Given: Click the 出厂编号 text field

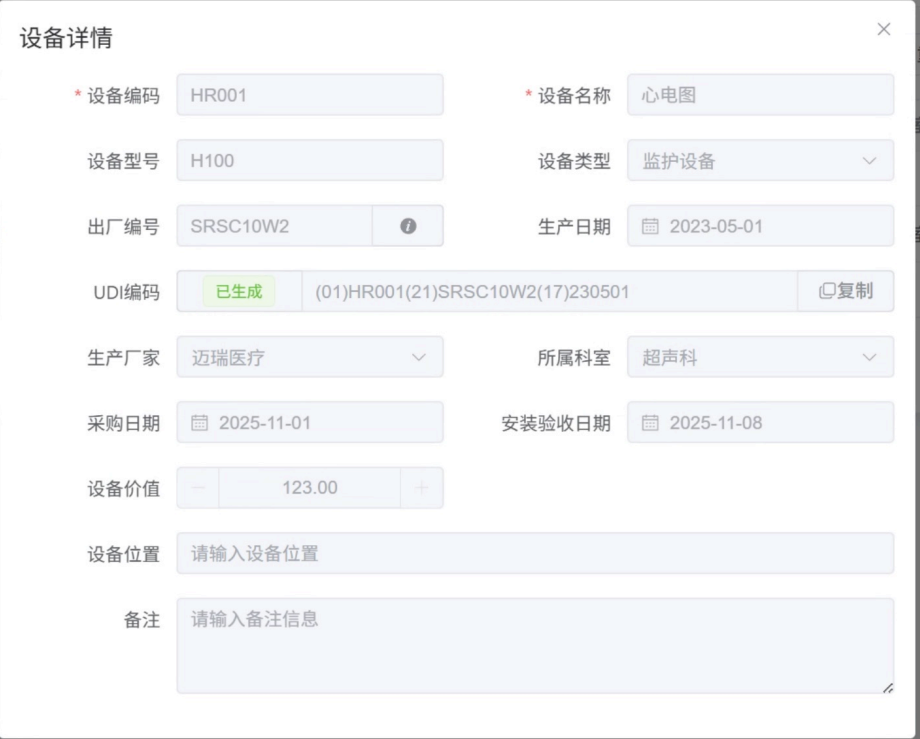Looking at the screenshot, I should click(275, 226).
